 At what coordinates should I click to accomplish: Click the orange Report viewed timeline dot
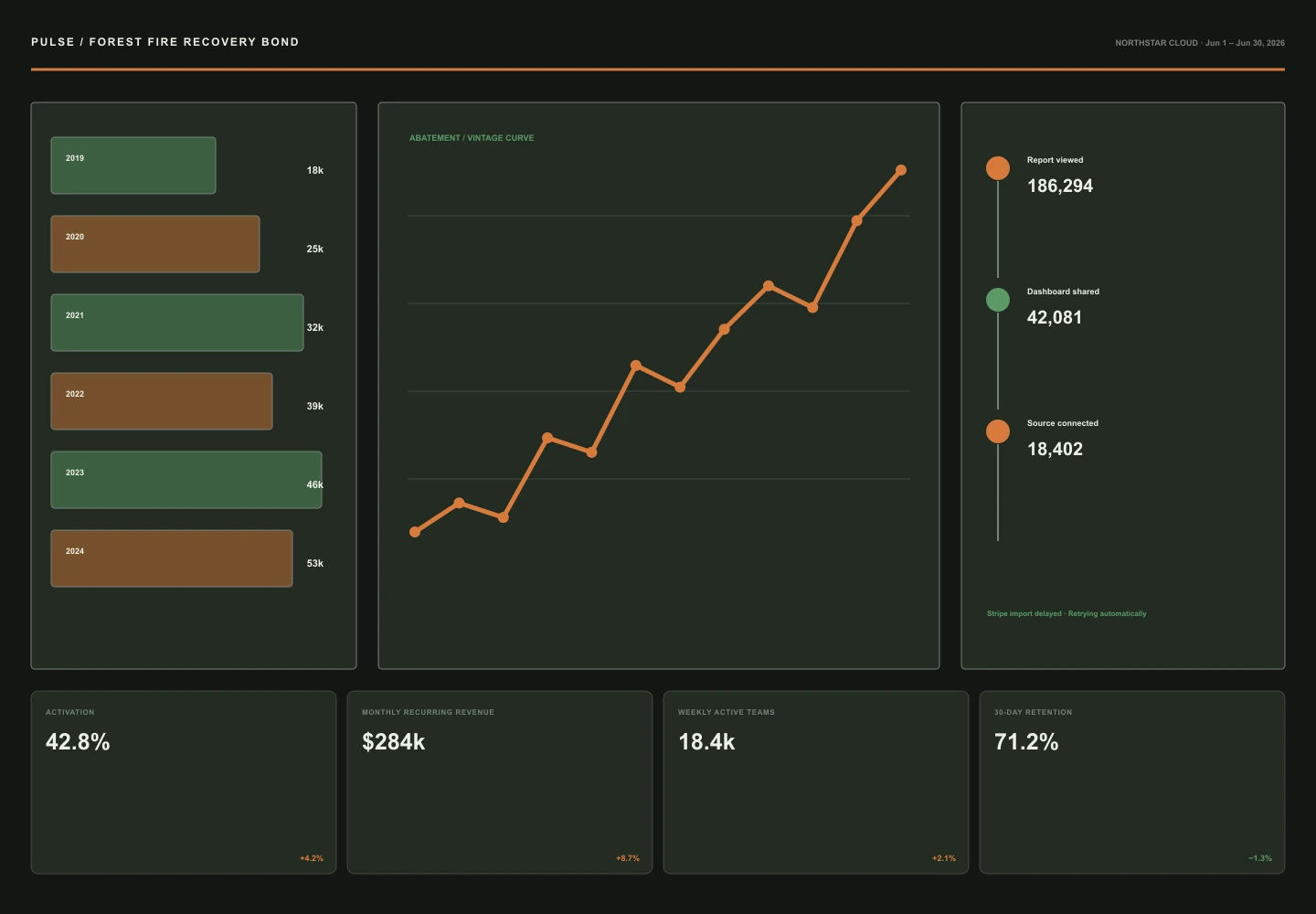pos(998,168)
